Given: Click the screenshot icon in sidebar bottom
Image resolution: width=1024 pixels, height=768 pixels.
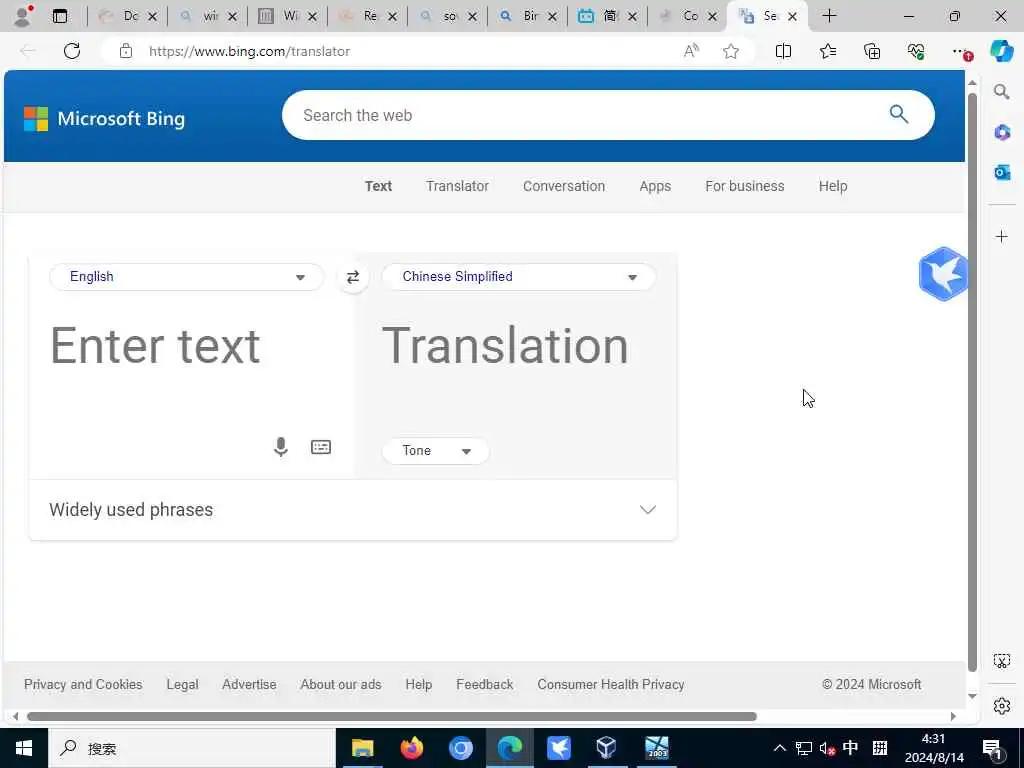Looking at the screenshot, I should pos(1002,661).
